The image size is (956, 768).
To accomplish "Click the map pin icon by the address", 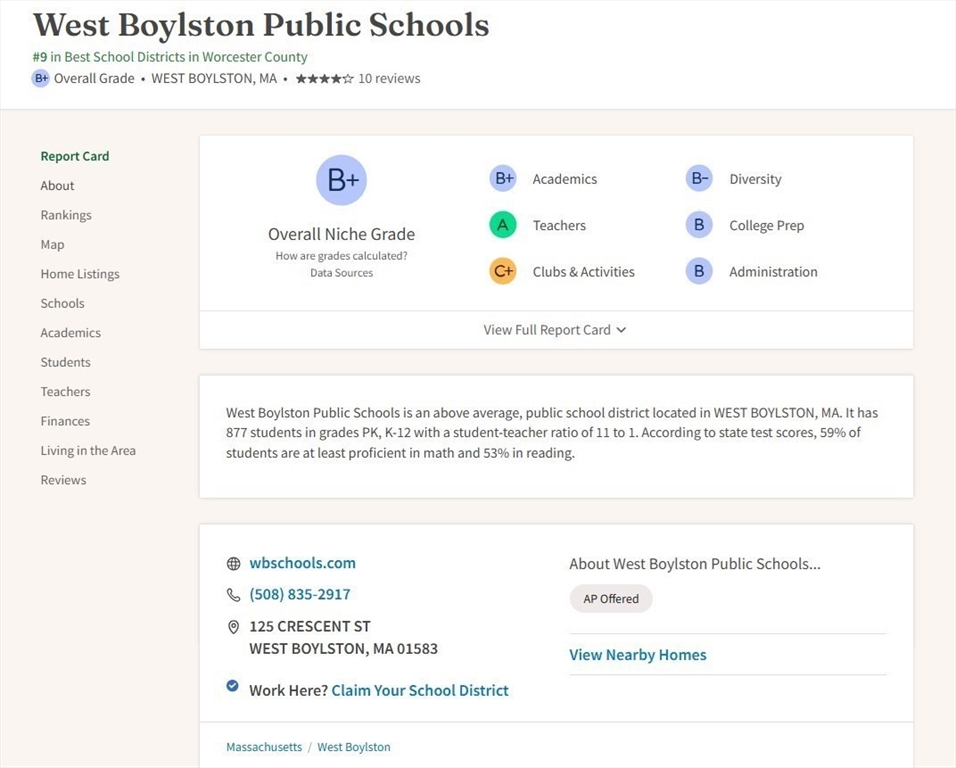I will (x=233, y=627).
